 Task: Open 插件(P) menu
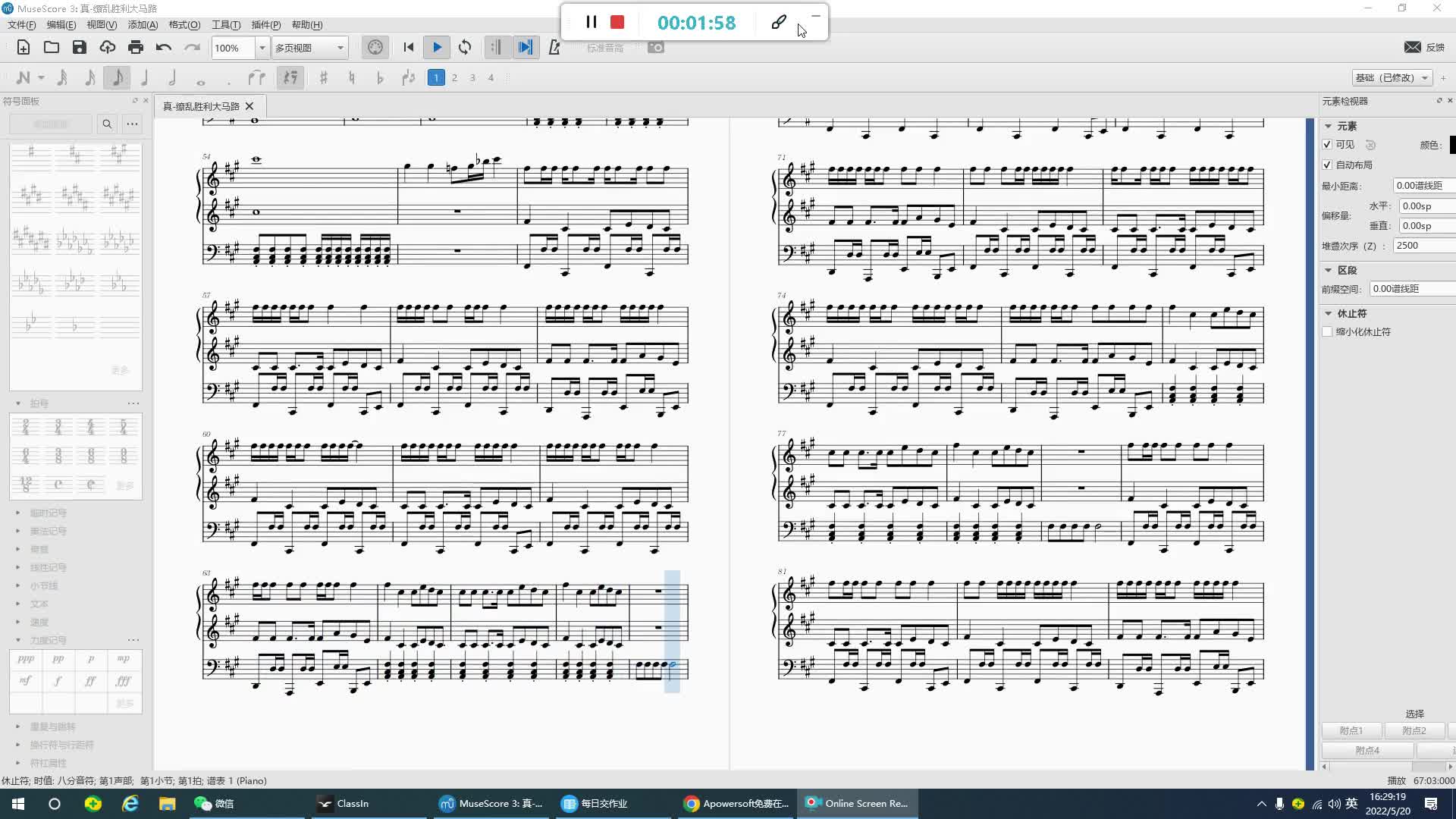pyautogui.click(x=265, y=24)
